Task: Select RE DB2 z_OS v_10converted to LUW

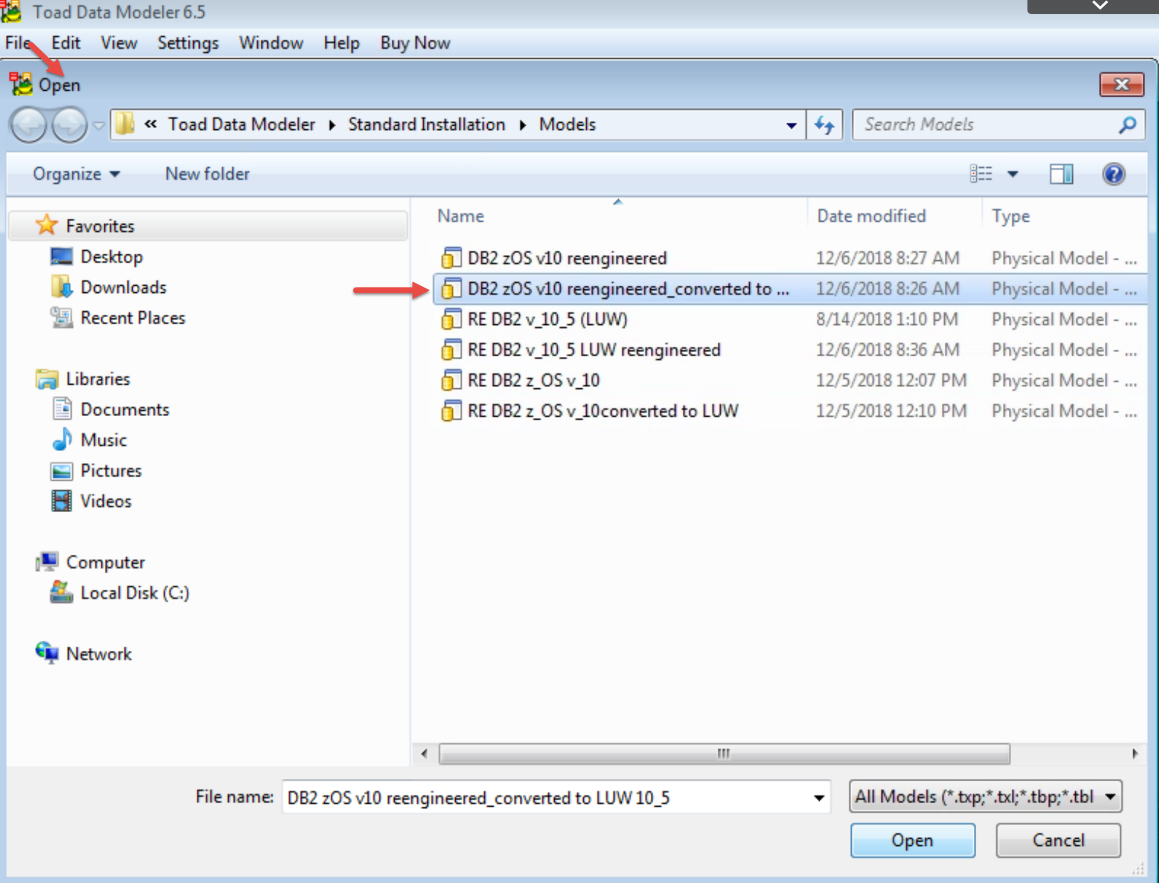Action: [602, 411]
